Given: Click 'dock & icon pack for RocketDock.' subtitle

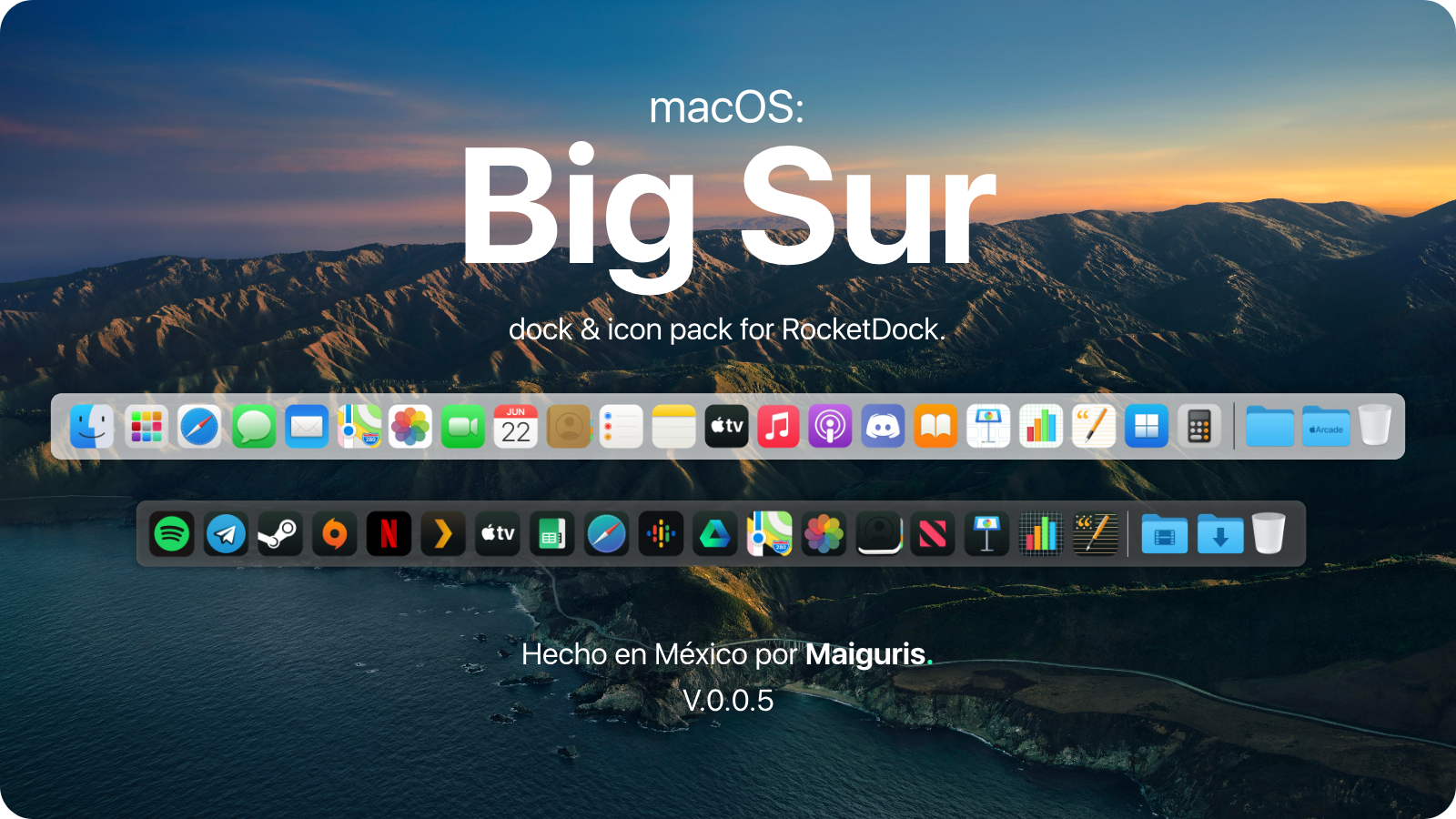Looking at the screenshot, I should tap(727, 329).
